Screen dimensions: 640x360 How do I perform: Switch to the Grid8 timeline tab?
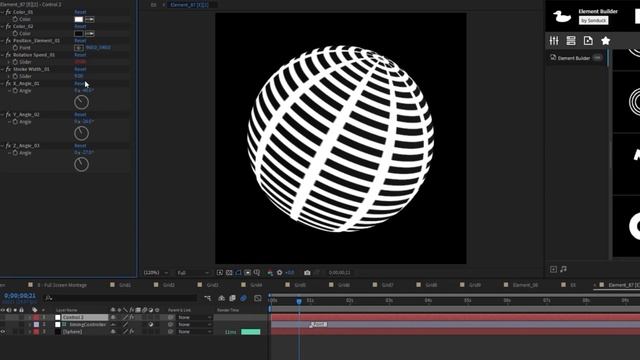[431, 285]
